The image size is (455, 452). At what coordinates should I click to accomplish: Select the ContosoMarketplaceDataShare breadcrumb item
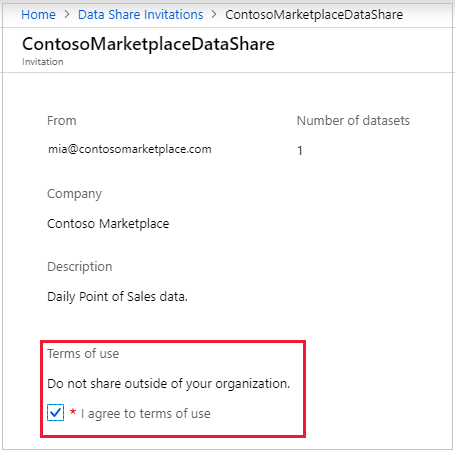[x=314, y=15]
